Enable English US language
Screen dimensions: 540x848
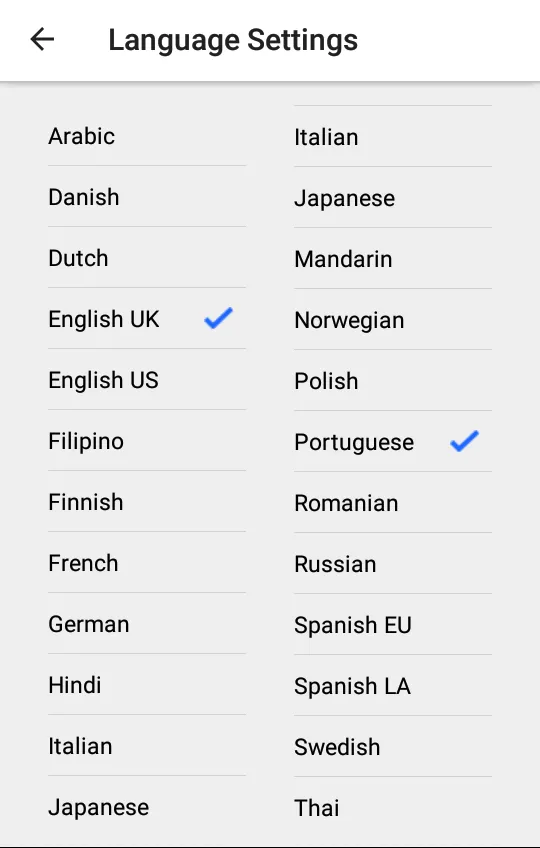point(147,380)
